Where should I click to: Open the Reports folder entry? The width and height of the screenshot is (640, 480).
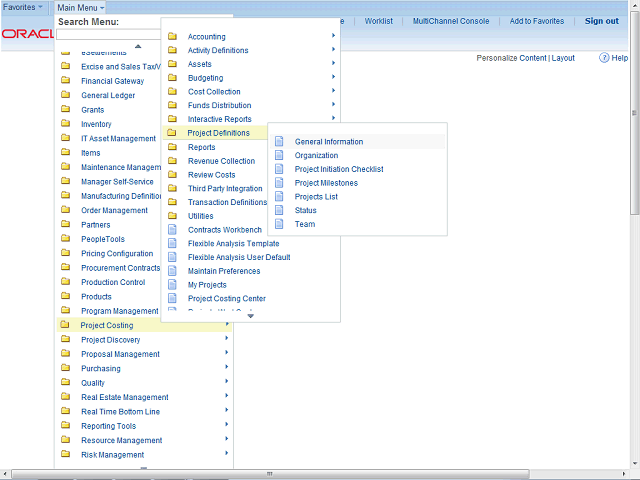pos(201,147)
